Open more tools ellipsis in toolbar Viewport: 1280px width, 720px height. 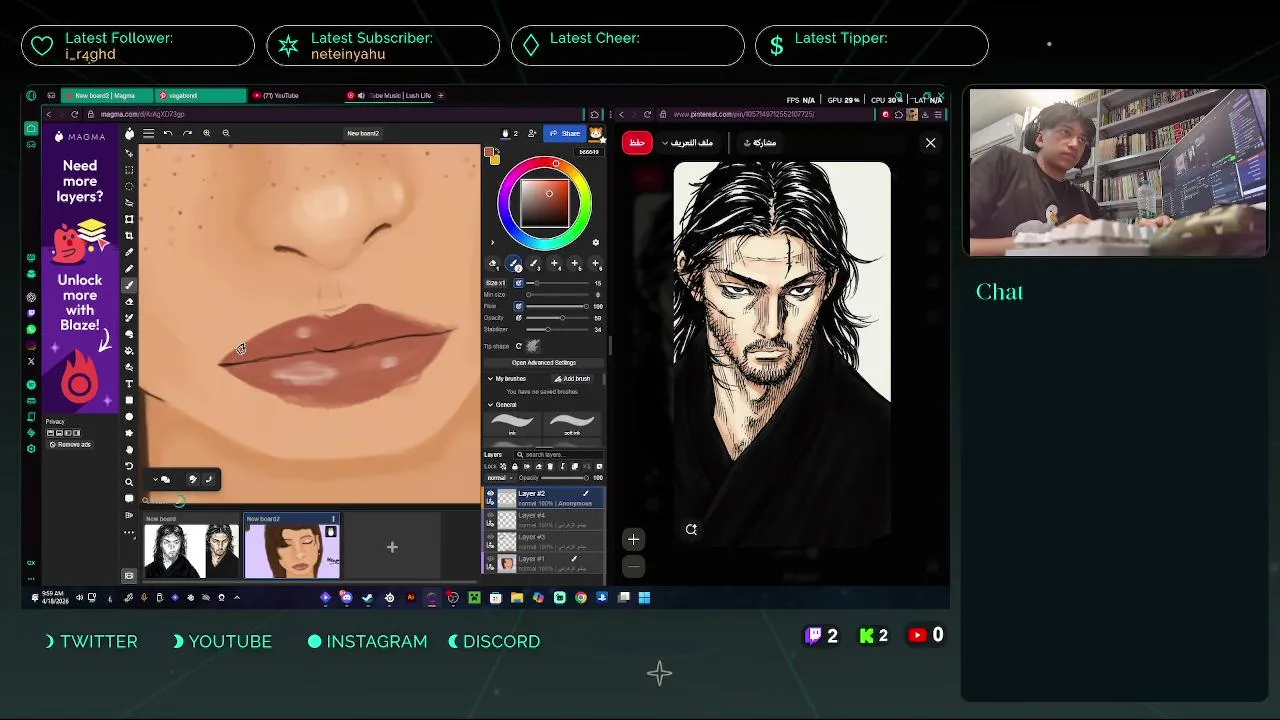129,532
